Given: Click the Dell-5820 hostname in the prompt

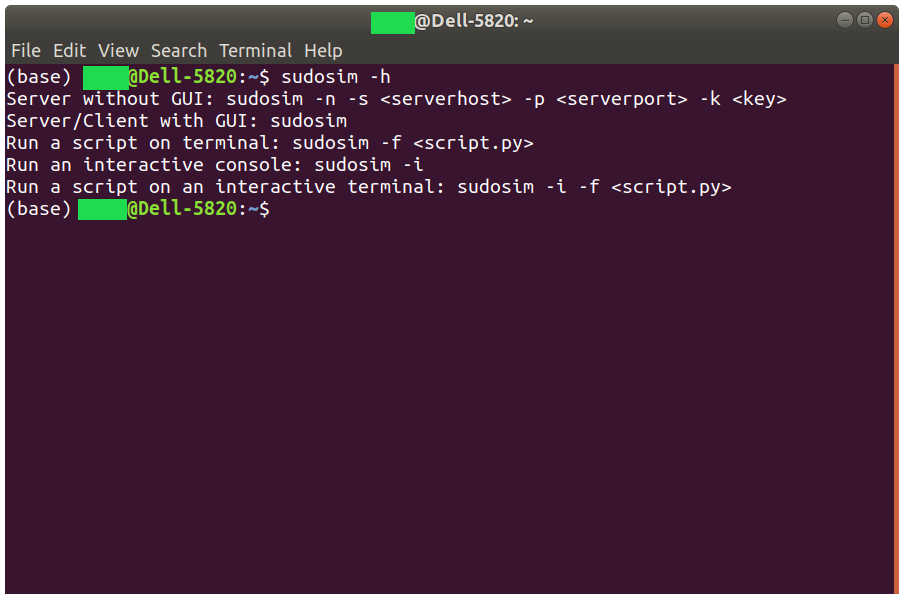Looking at the screenshot, I should pyautogui.click(x=185, y=208).
